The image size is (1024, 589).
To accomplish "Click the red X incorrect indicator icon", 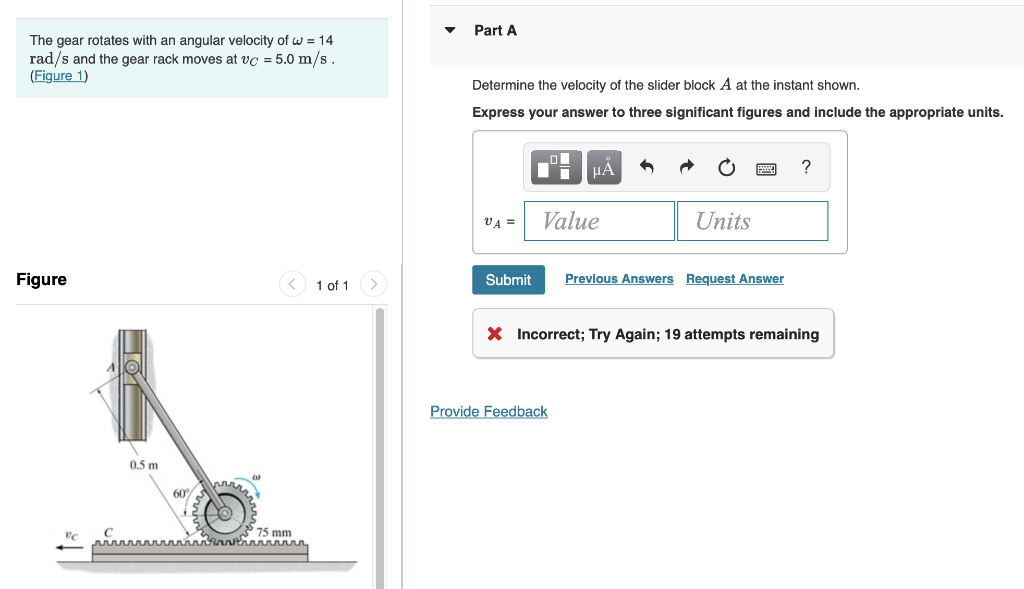I will click(496, 333).
